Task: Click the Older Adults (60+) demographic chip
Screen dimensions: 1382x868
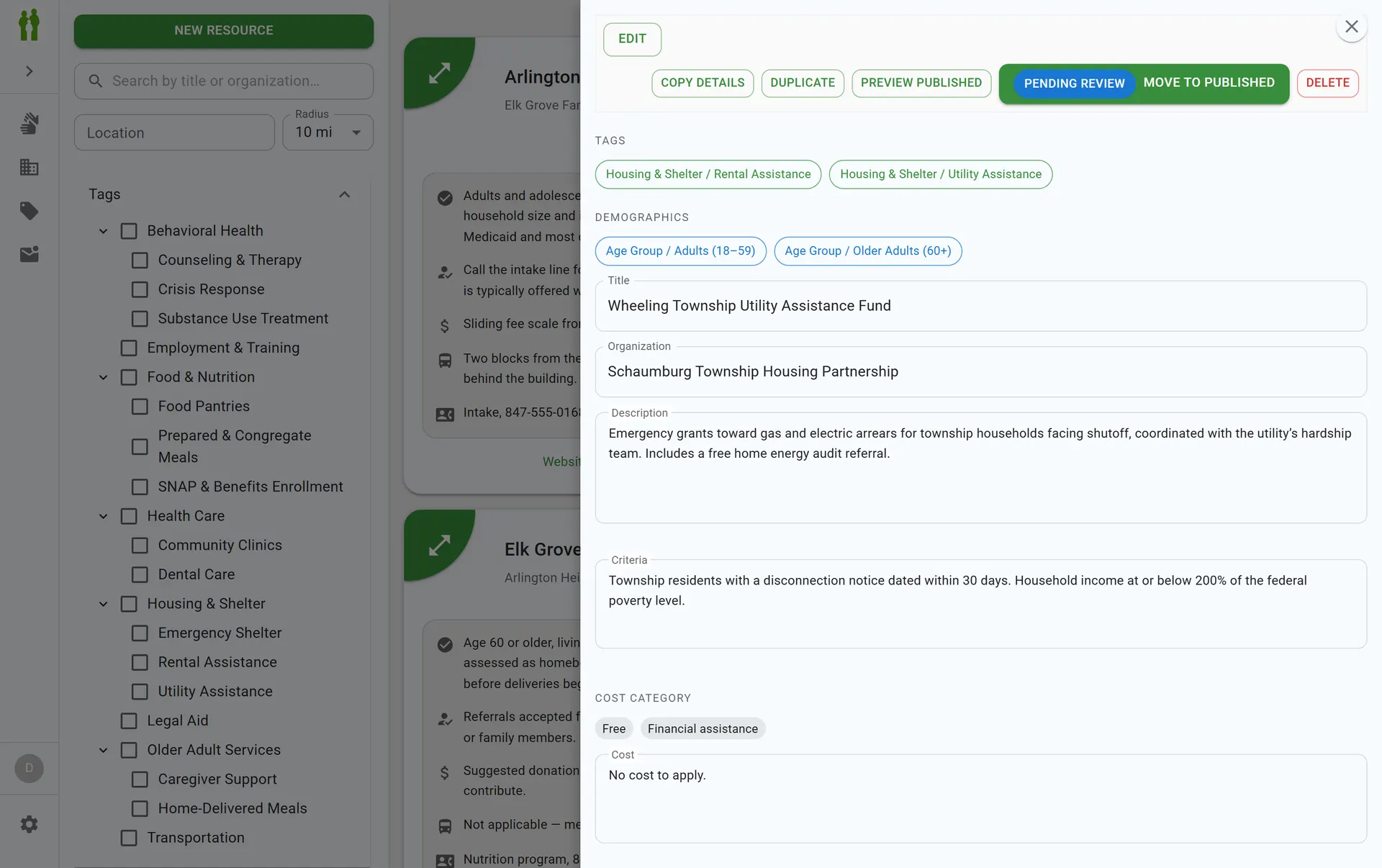Action: click(x=867, y=251)
